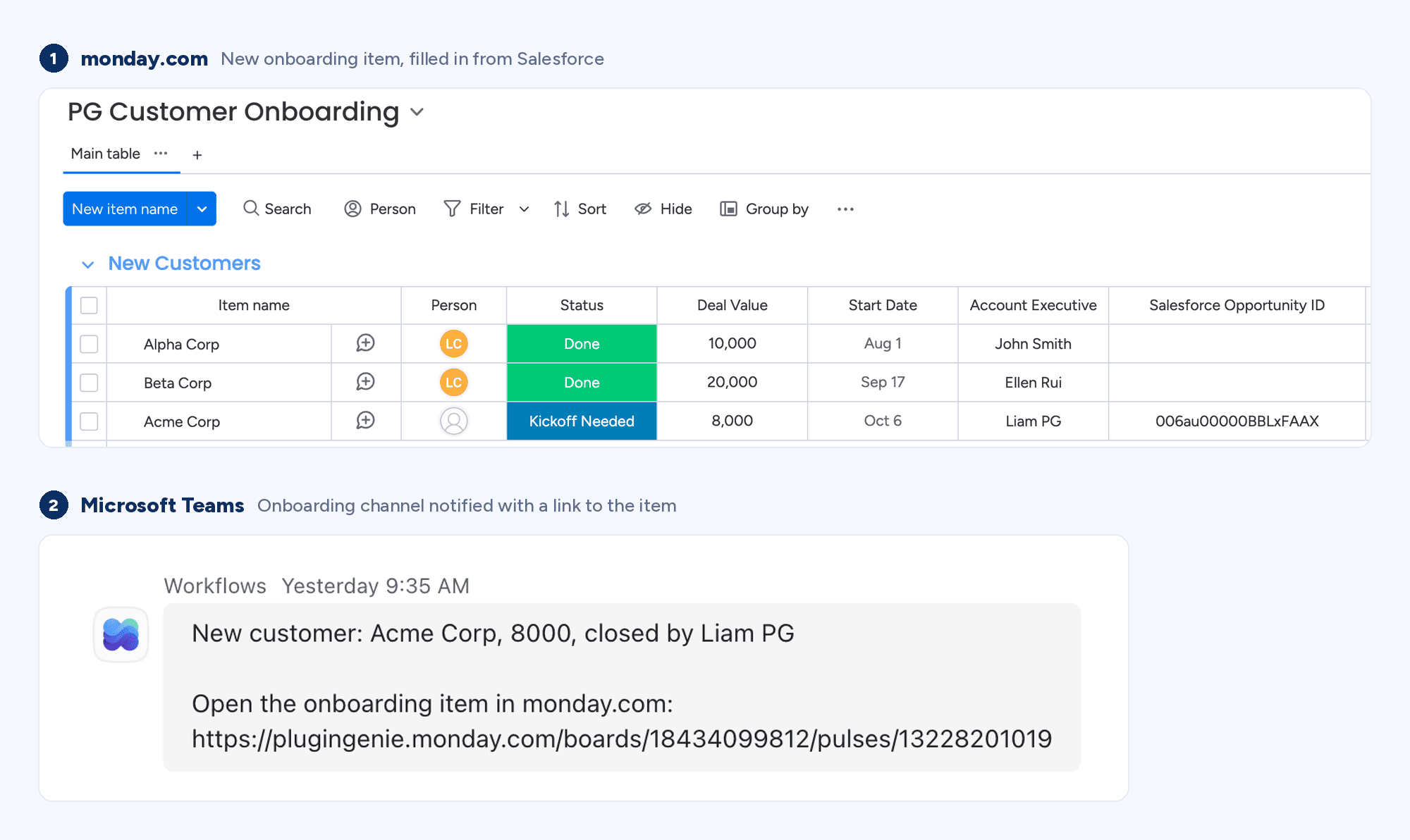Open the New item name dropdown arrow
This screenshot has height=840, width=1410.
coord(202,209)
